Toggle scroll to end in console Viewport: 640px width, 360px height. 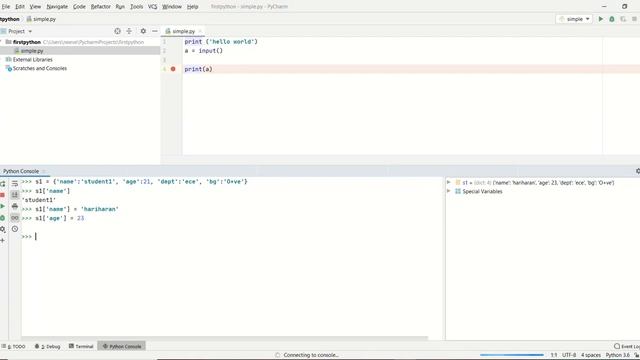click(x=15, y=195)
